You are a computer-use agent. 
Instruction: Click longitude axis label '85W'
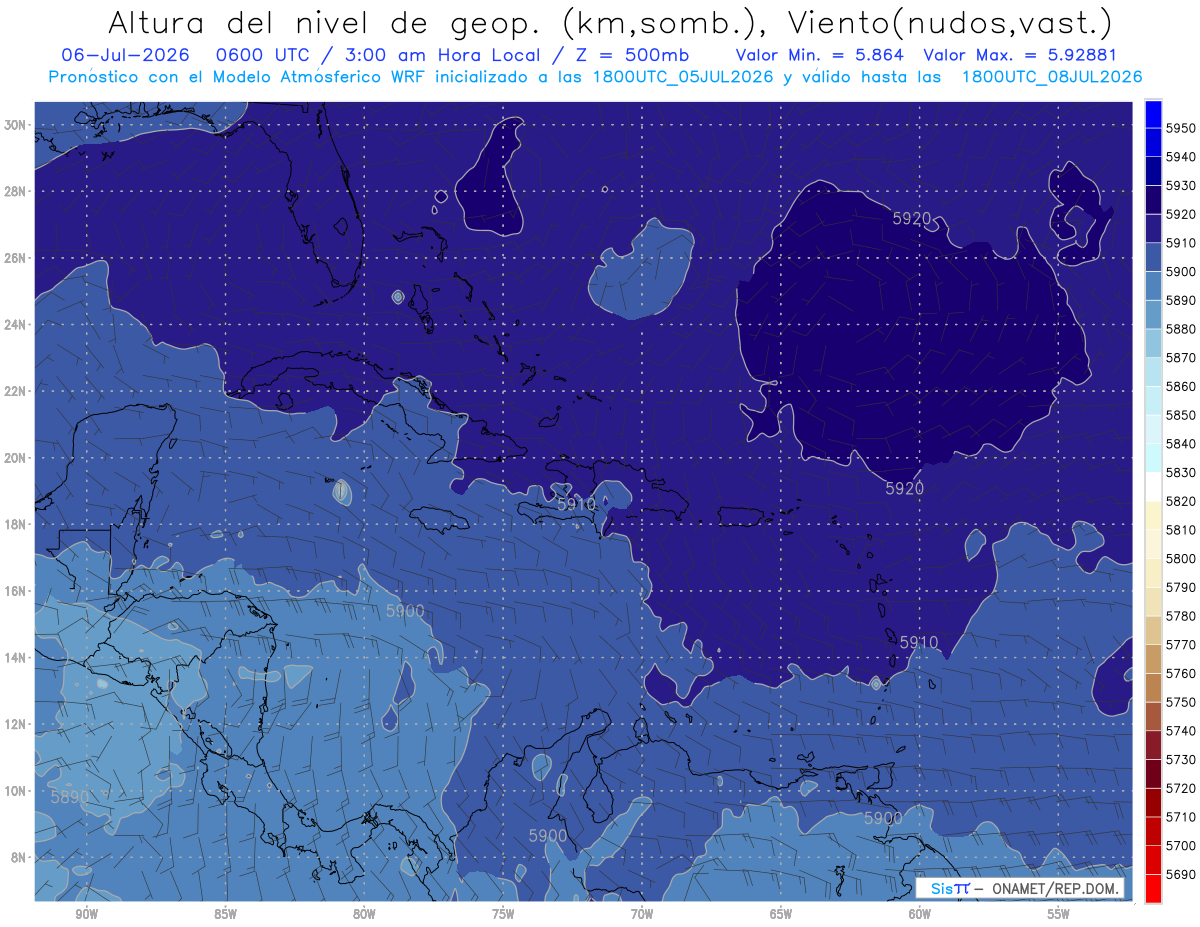[225, 915]
